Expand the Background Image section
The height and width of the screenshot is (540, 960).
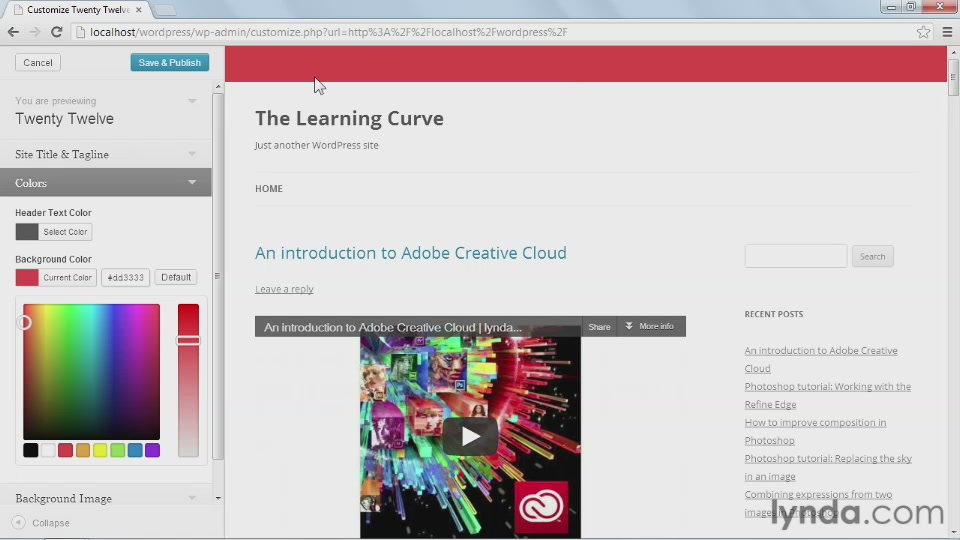pyautogui.click(x=106, y=498)
